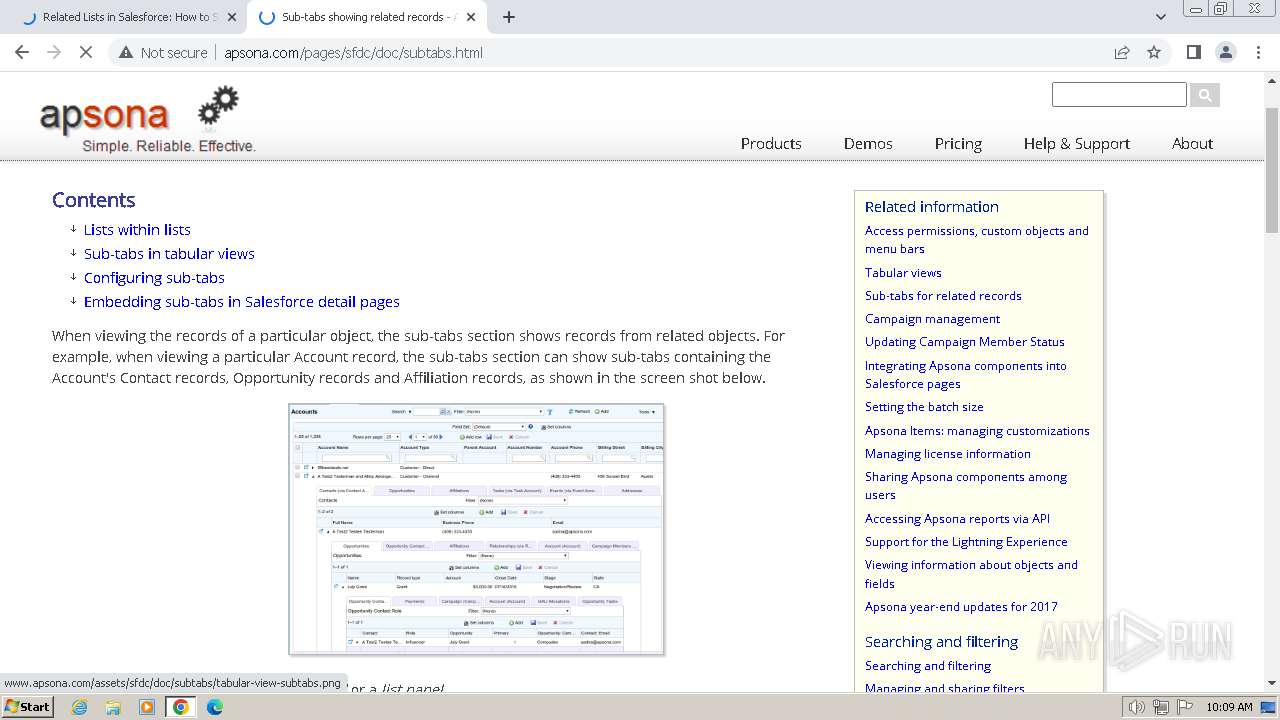Open the Tabular views link
Screen dimensions: 1280x720
[903, 272]
